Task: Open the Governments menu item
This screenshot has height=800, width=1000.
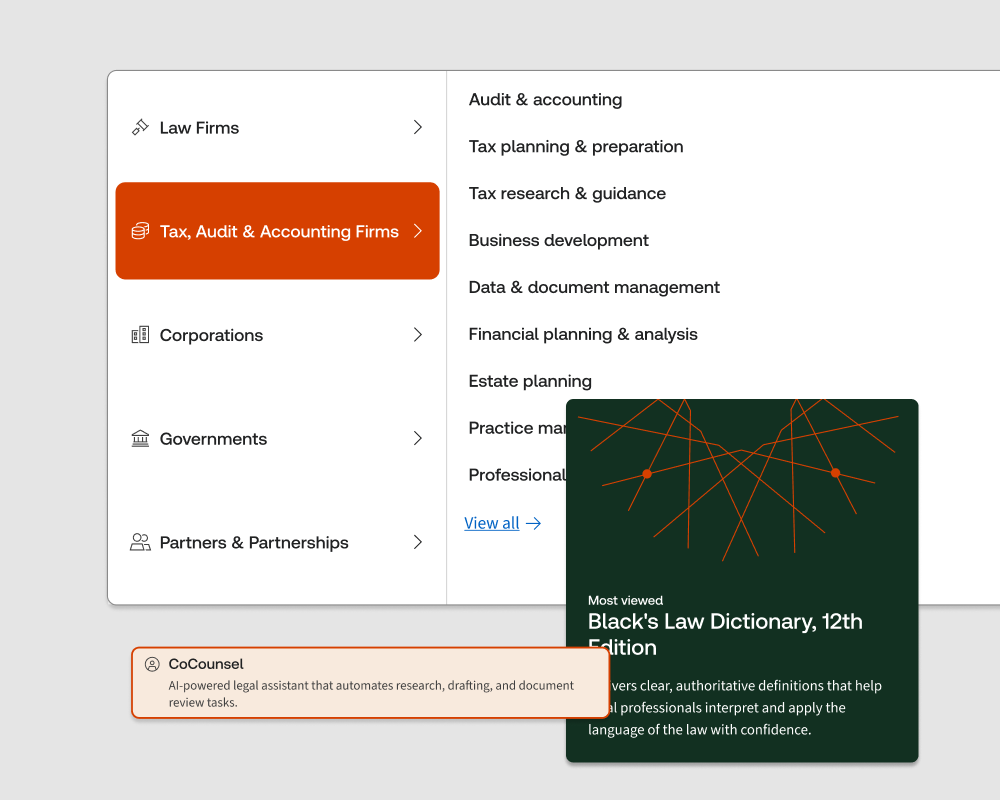Action: pos(277,438)
